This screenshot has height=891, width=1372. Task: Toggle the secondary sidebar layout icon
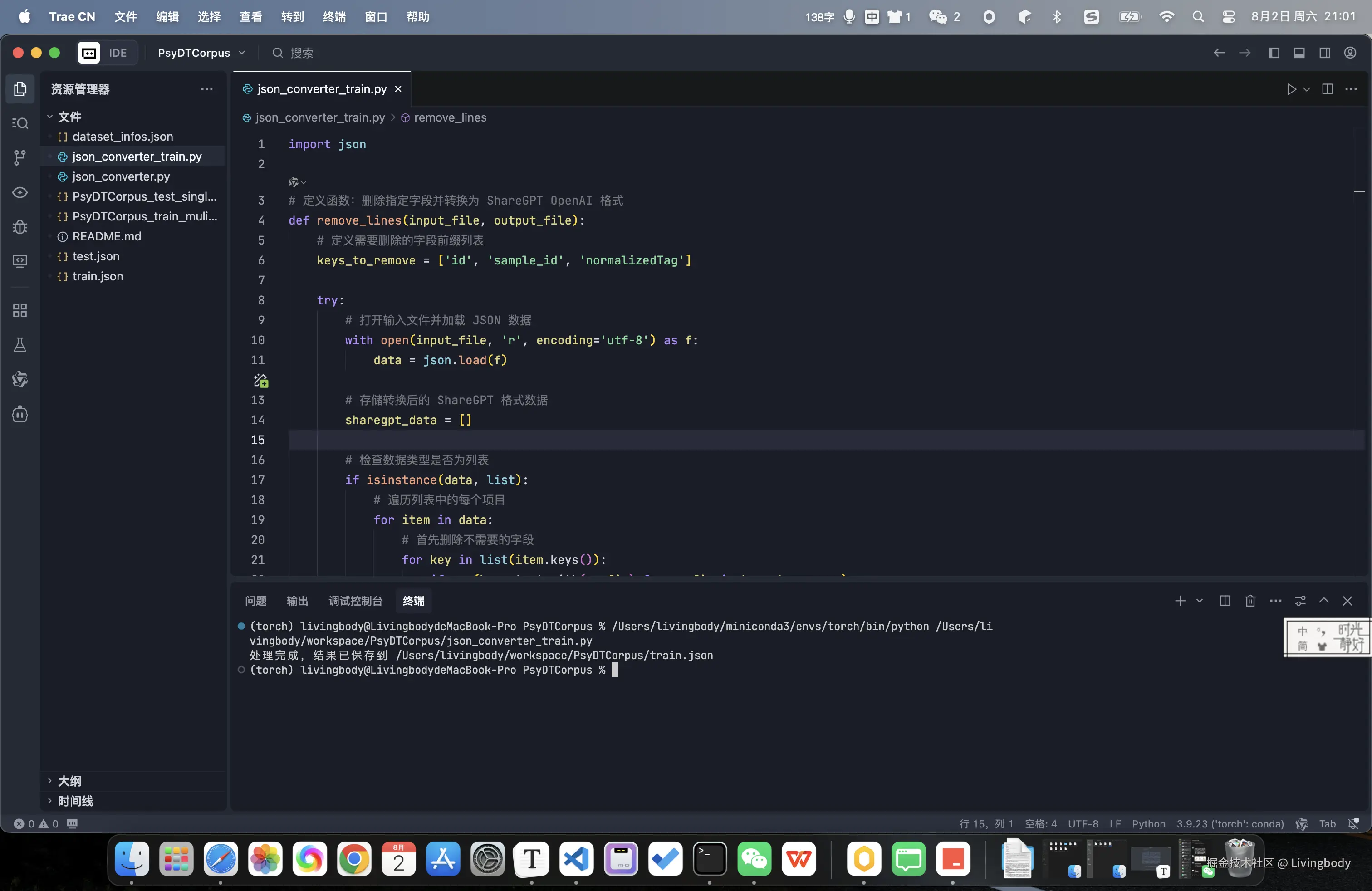pyautogui.click(x=1324, y=53)
